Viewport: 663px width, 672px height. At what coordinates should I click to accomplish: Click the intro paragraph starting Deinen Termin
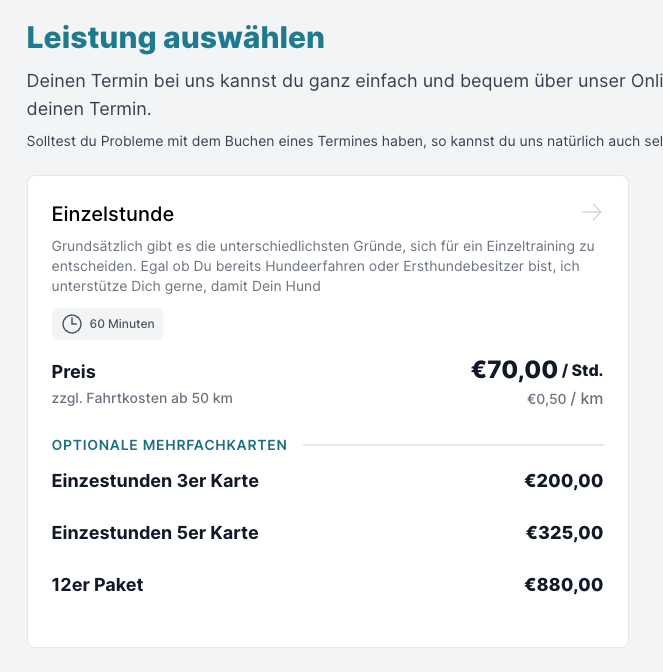tap(345, 95)
